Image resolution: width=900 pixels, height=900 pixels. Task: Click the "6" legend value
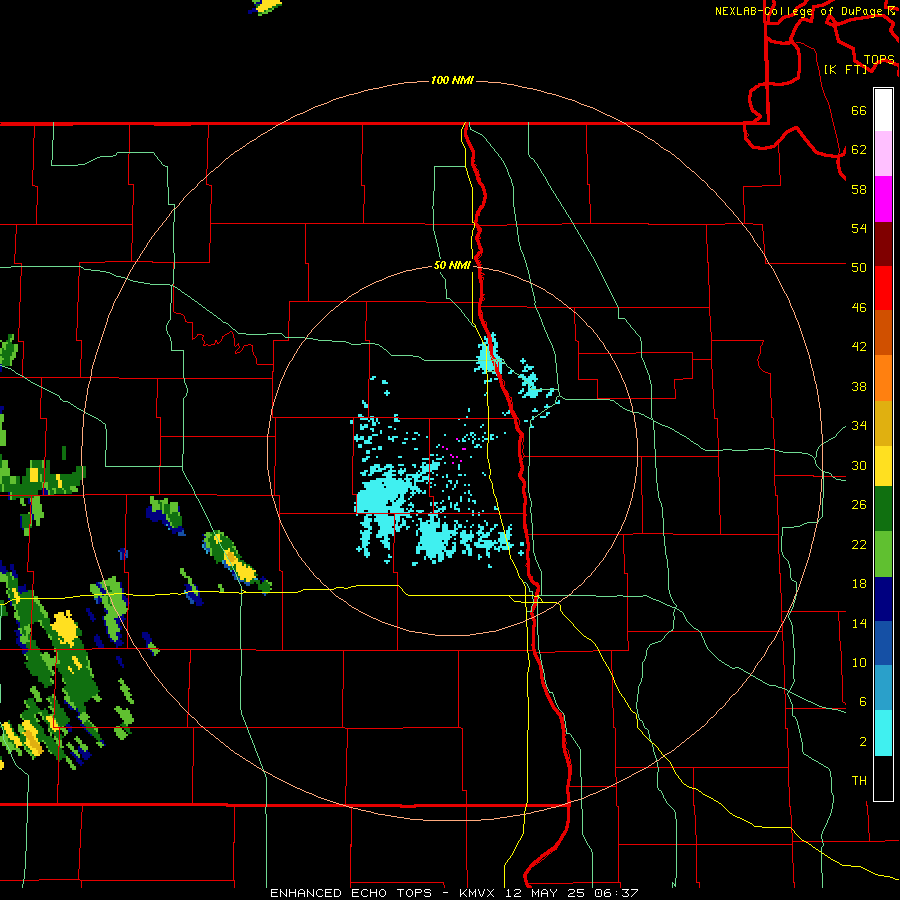click(x=863, y=702)
